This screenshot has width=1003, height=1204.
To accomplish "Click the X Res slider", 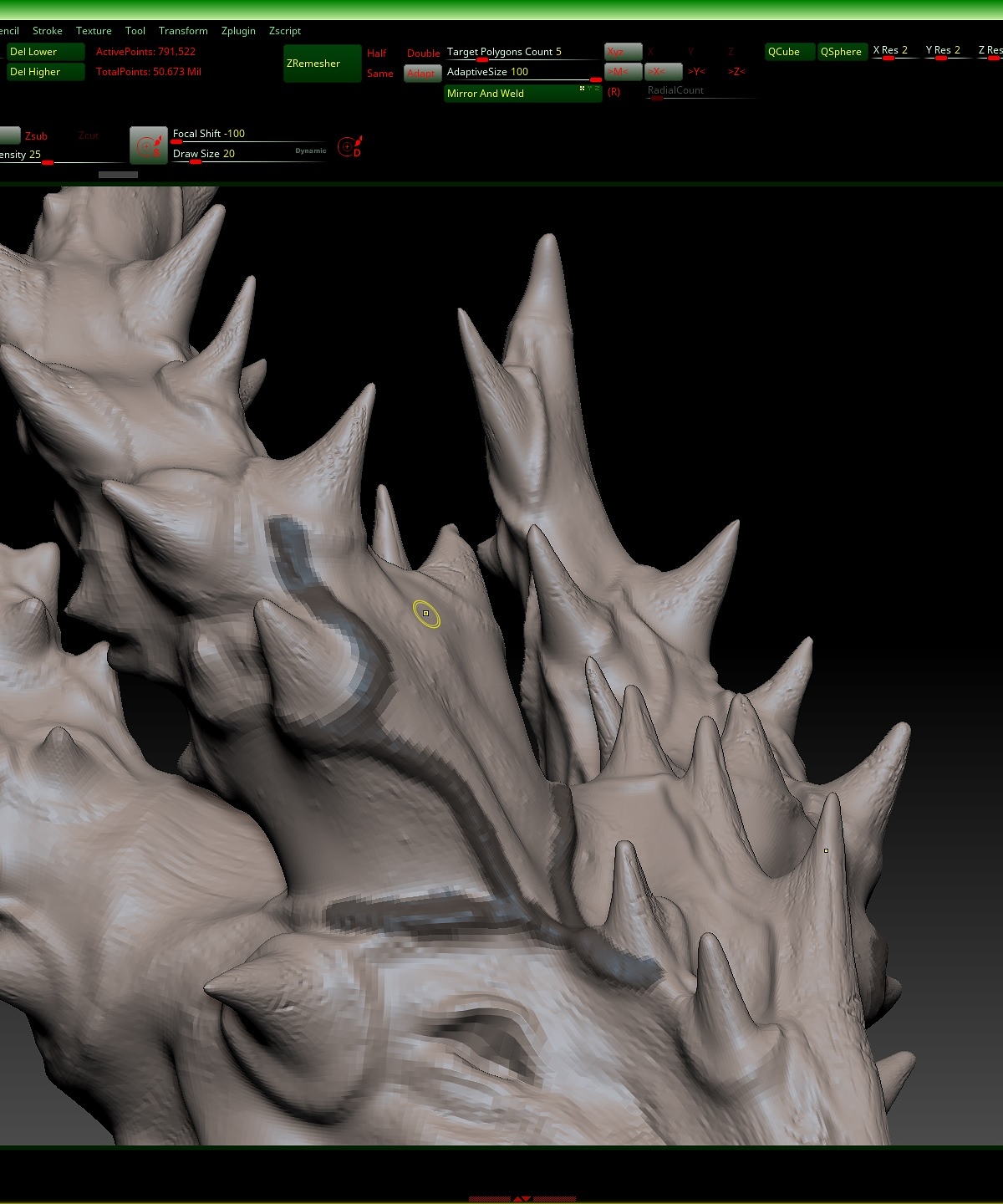I will tap(894, 52).
